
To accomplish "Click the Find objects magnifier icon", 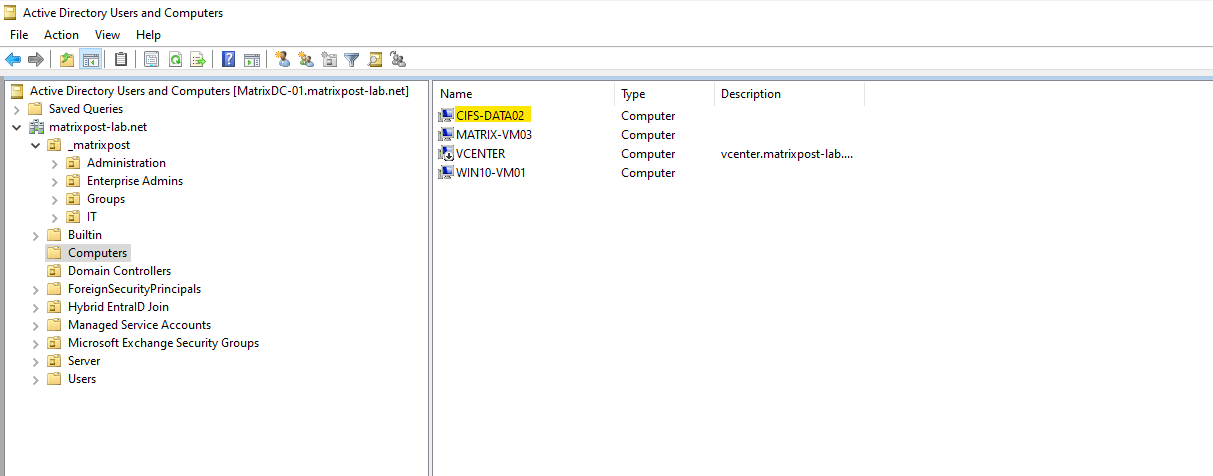I will [375, 60].
